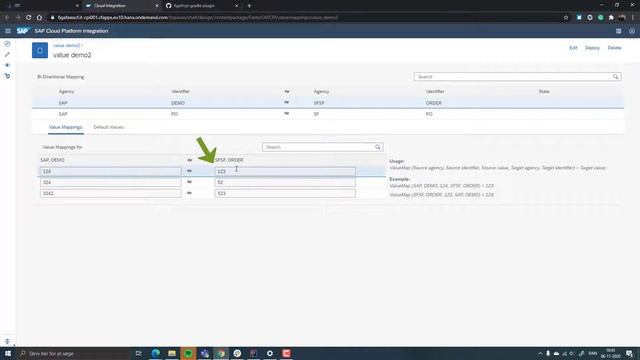This screenshot has width=640, height=360.
Task: Close the Cloud Integration browser tab
Action: click(157, 6)
